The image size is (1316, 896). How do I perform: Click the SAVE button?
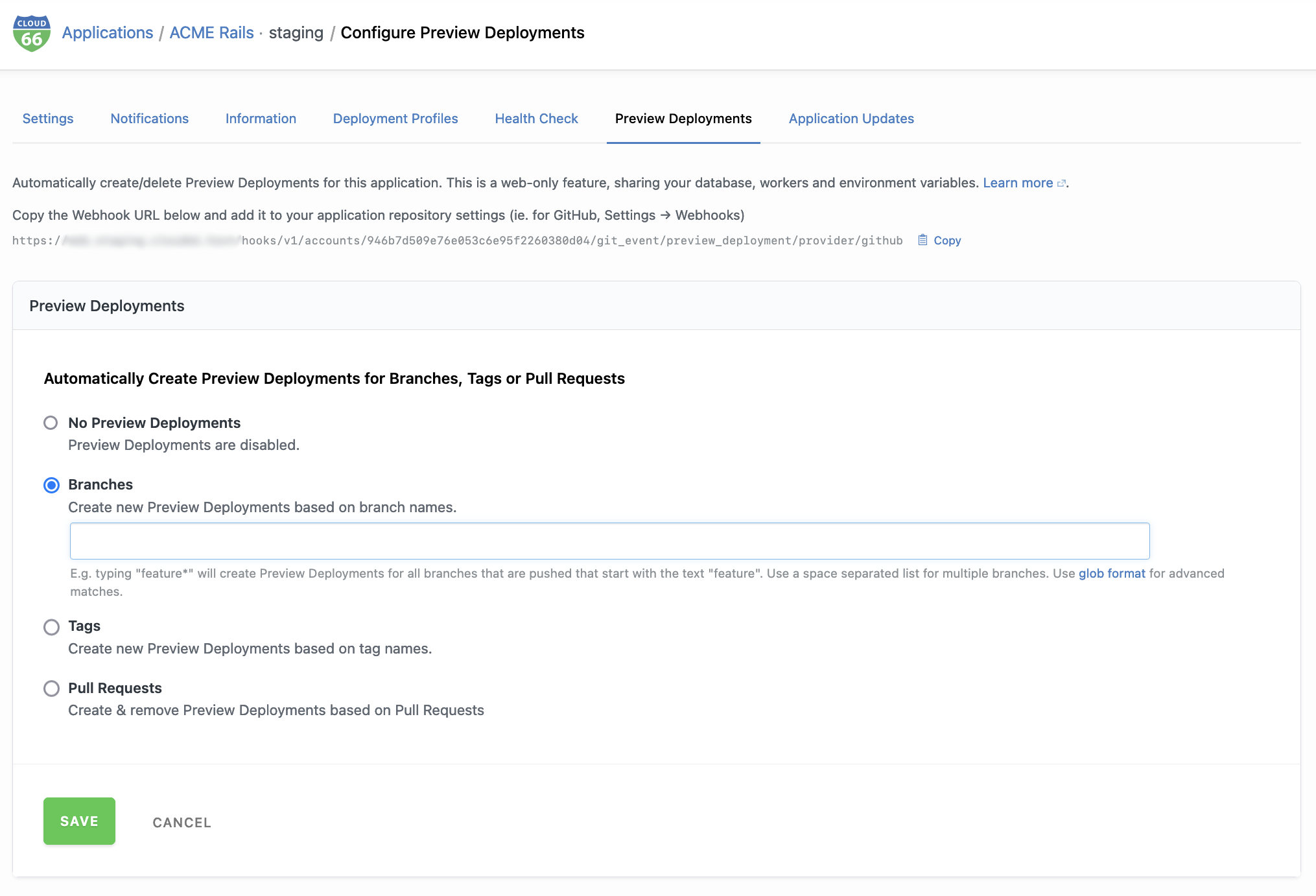pyautogui.click(x=79, y=821)
